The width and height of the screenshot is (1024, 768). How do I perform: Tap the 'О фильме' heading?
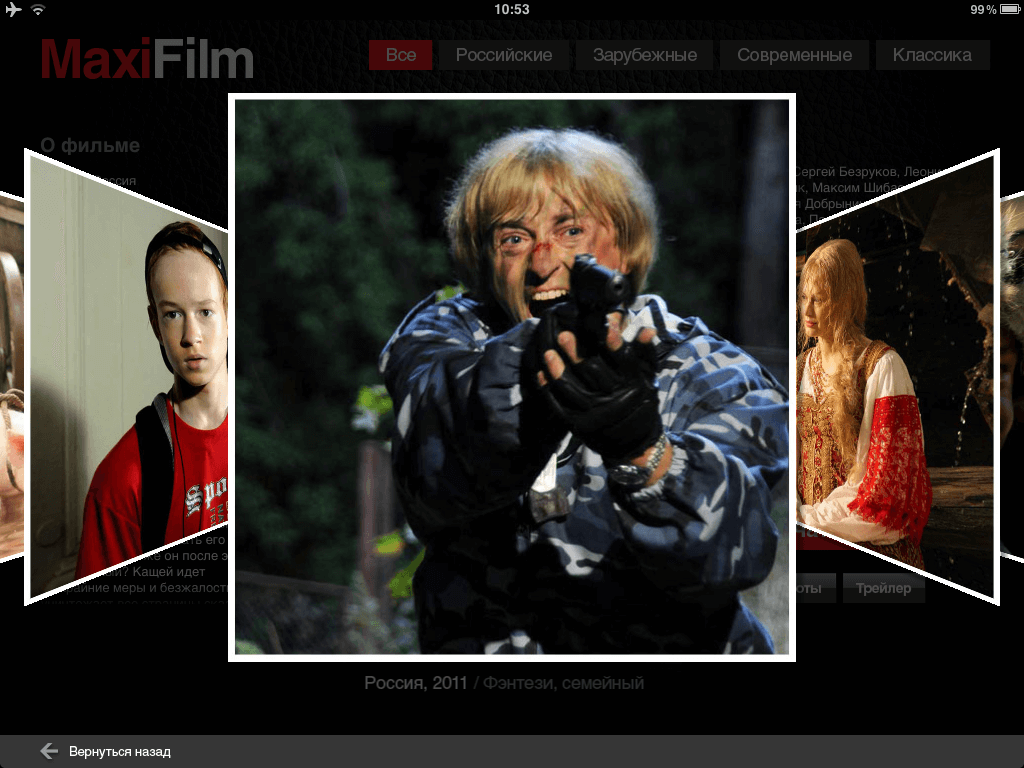90,145
